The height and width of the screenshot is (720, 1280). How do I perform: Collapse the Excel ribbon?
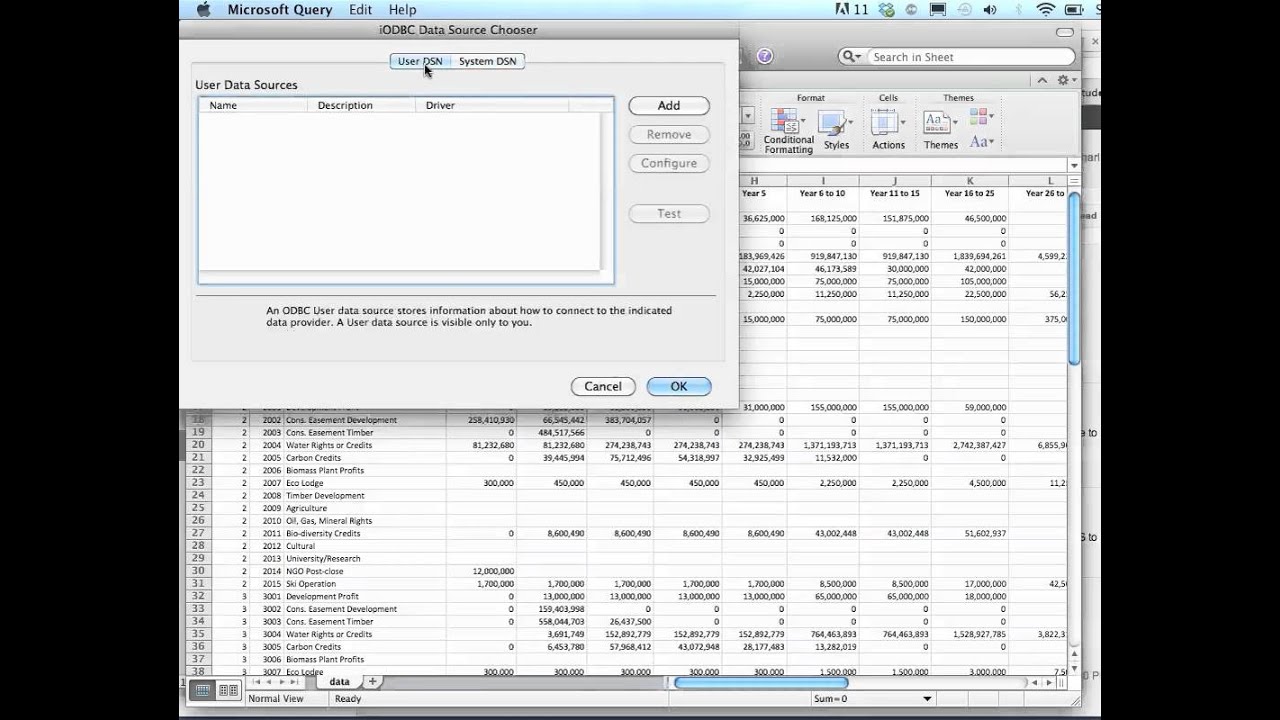click(1043, 80)
